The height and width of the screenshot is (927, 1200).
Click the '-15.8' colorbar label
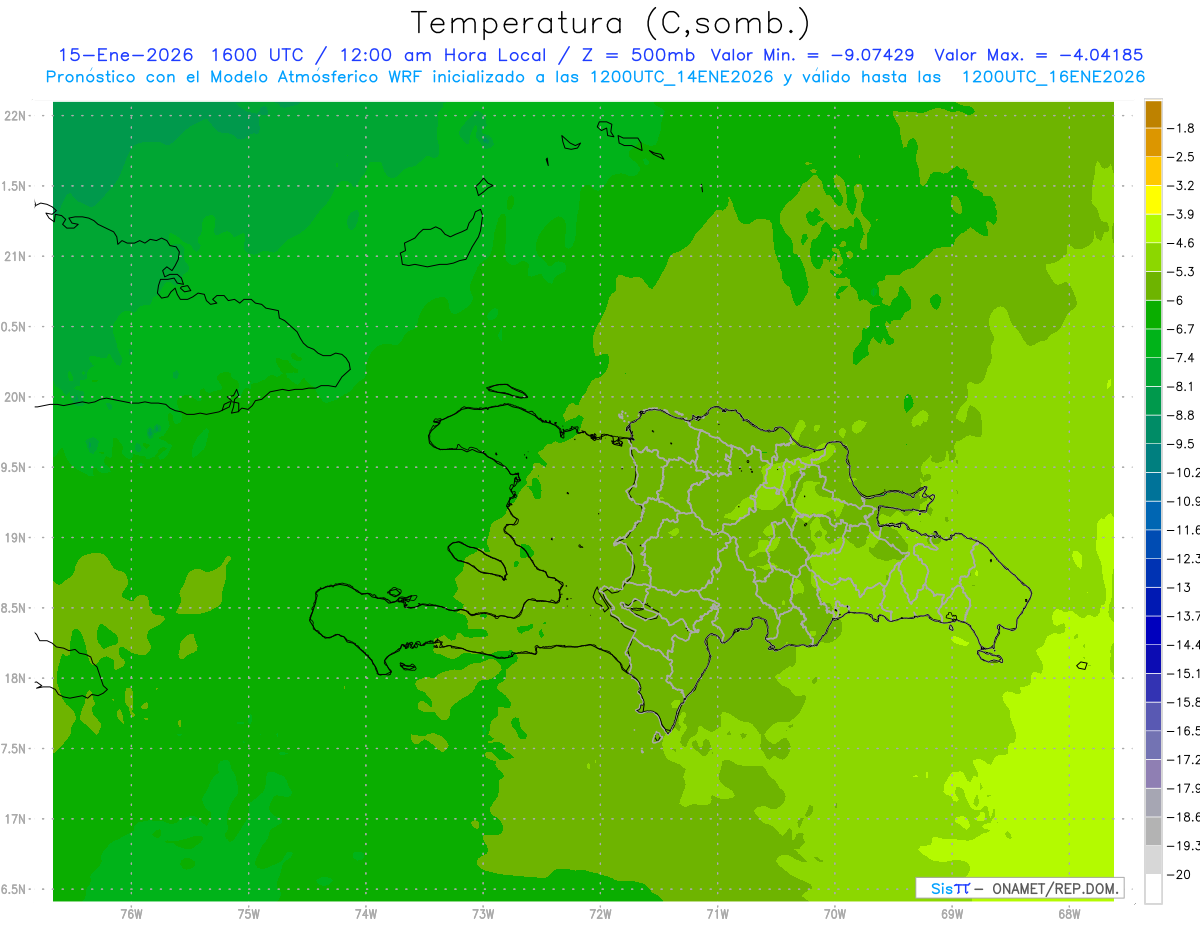pos(1184,702)
